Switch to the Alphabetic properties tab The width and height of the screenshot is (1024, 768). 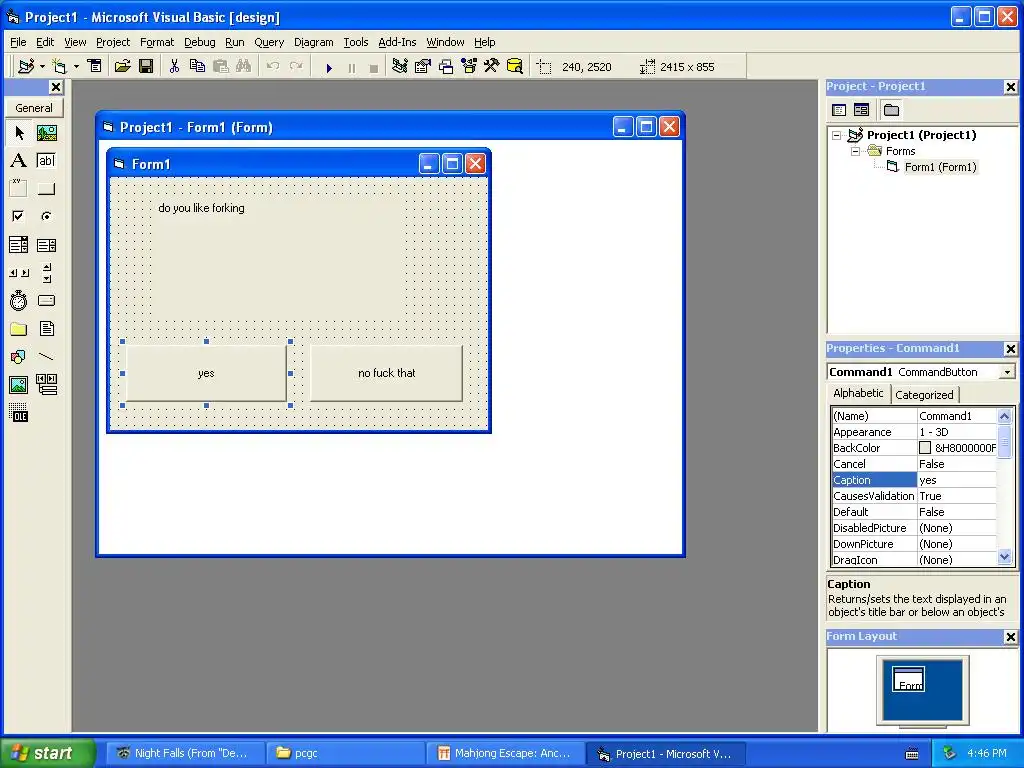pos(858,393)
